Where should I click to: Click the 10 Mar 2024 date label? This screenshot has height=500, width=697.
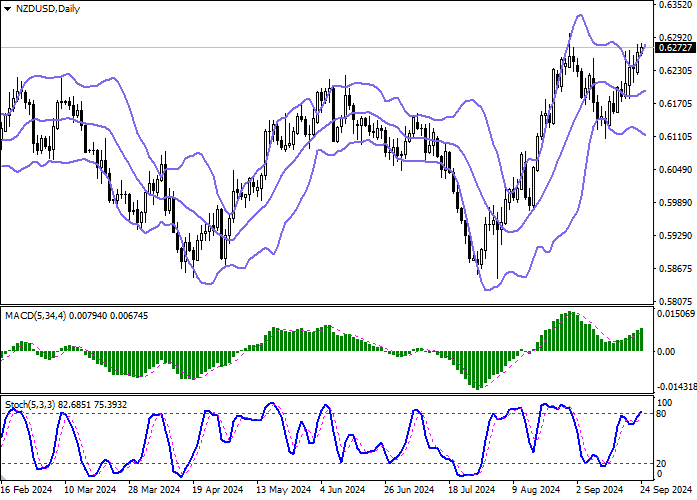pyautogui.click(x=90, y=490)
